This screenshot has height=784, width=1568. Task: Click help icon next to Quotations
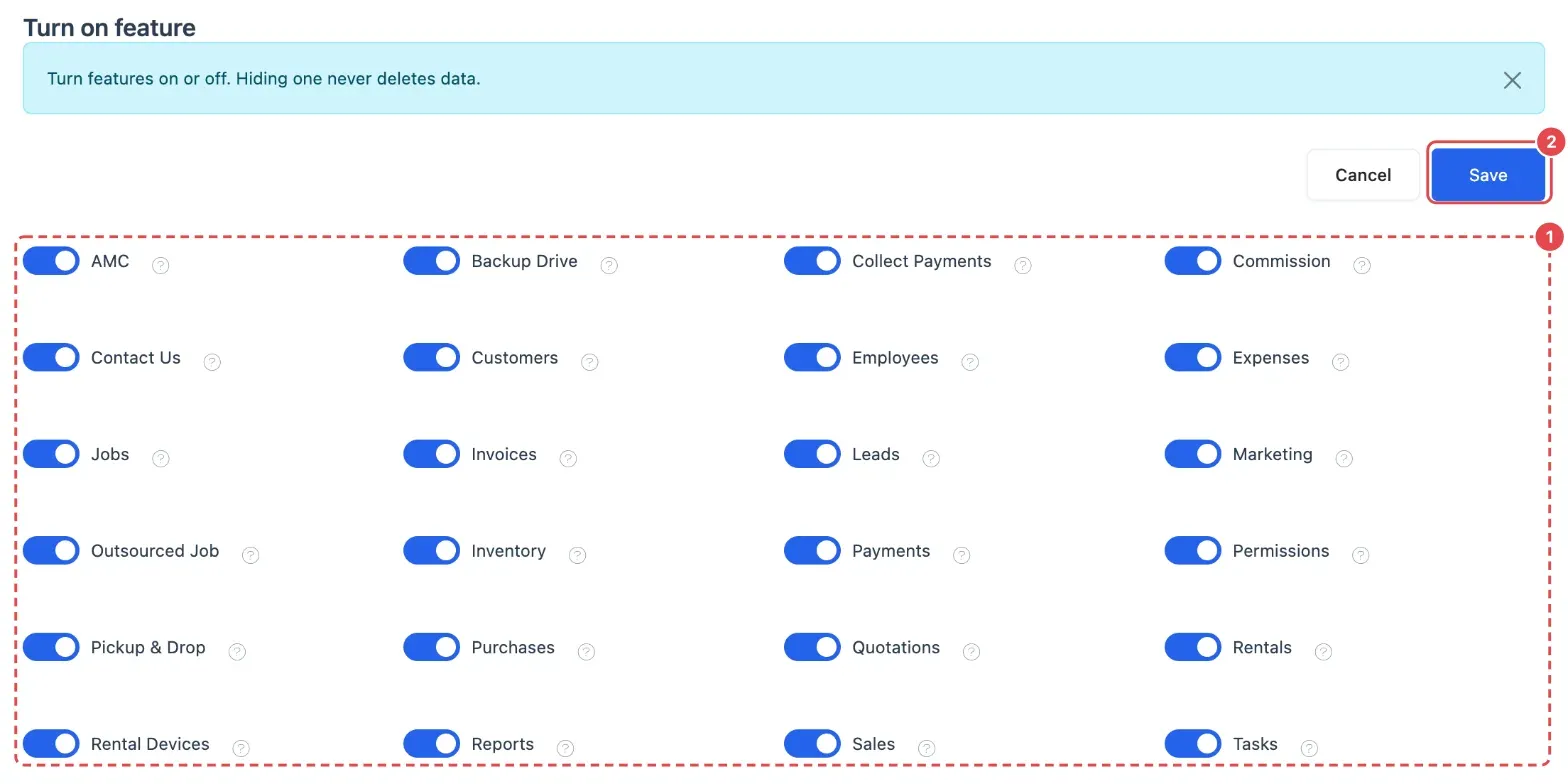pyautogui.click(x=971, y=652)
